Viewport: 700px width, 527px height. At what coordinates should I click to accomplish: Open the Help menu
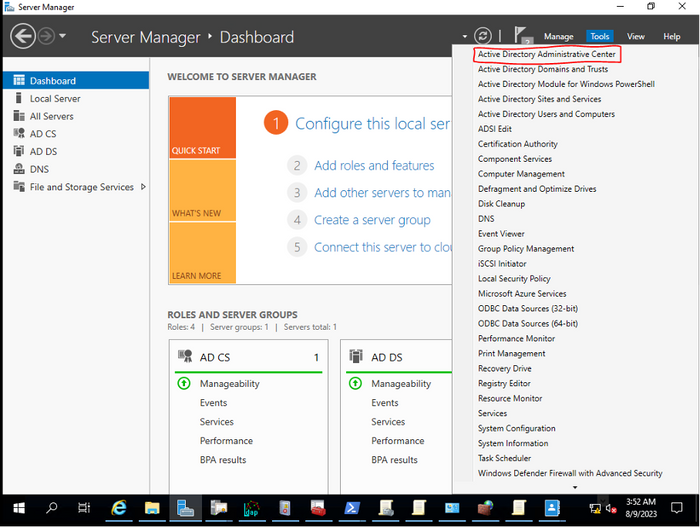[671, 37]
